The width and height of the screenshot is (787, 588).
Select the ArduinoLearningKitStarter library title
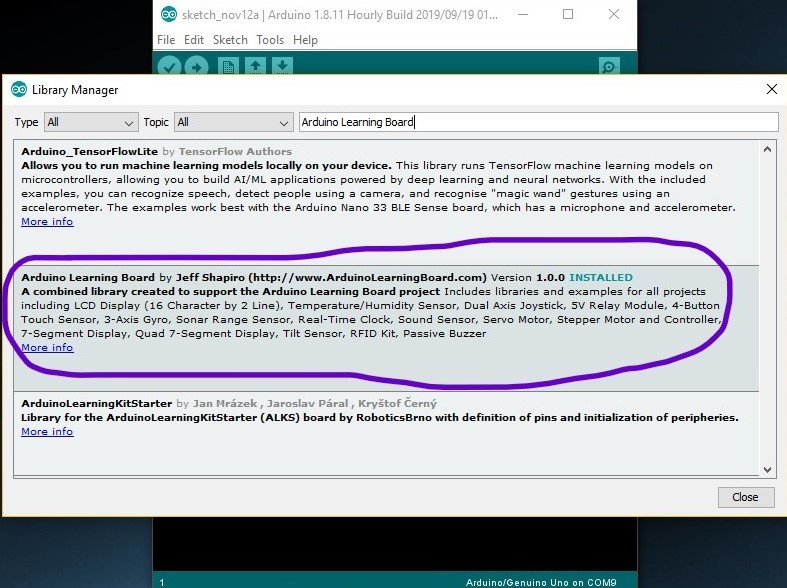click(96, 403)
